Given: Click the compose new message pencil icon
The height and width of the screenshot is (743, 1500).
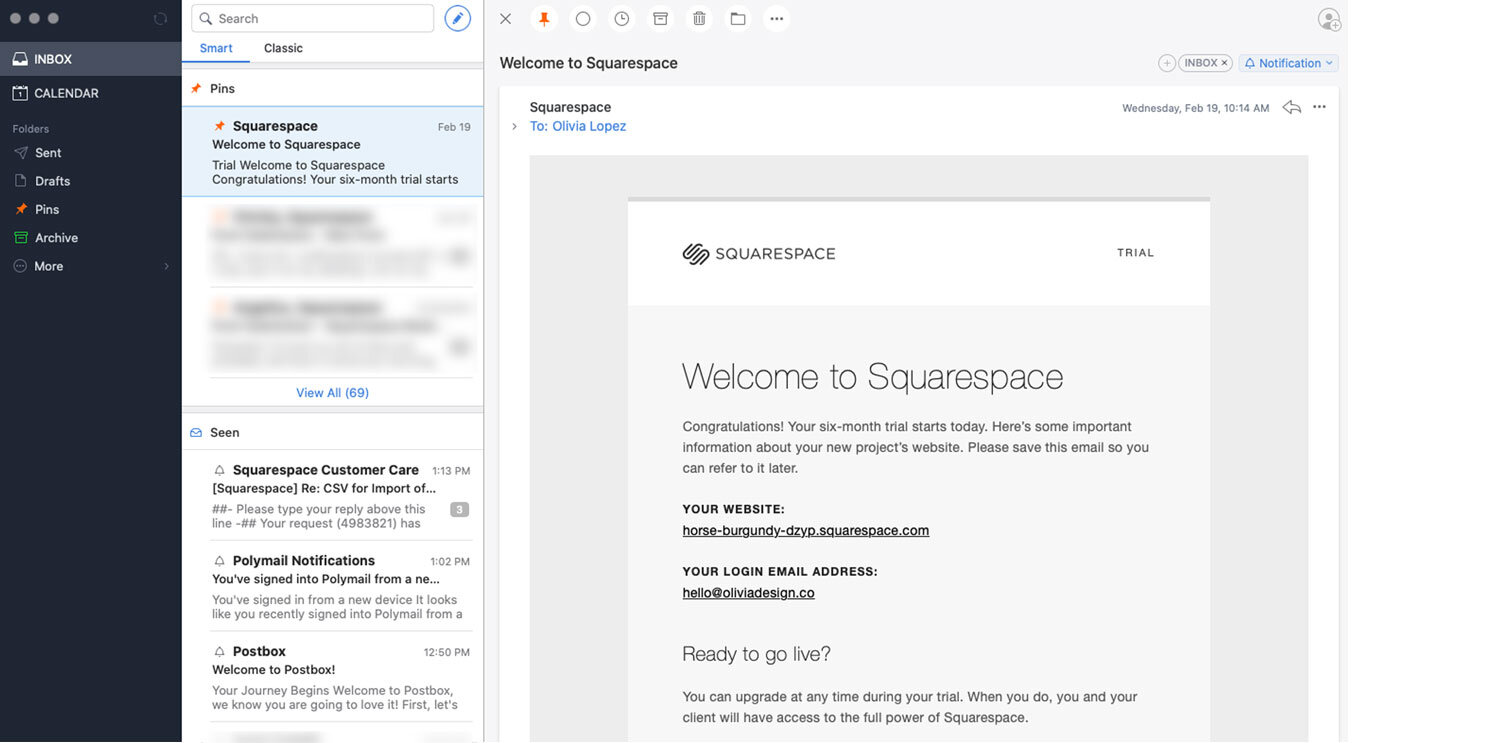Looking at the screenshot, I should pyautogui.click(x=457, y=19).
